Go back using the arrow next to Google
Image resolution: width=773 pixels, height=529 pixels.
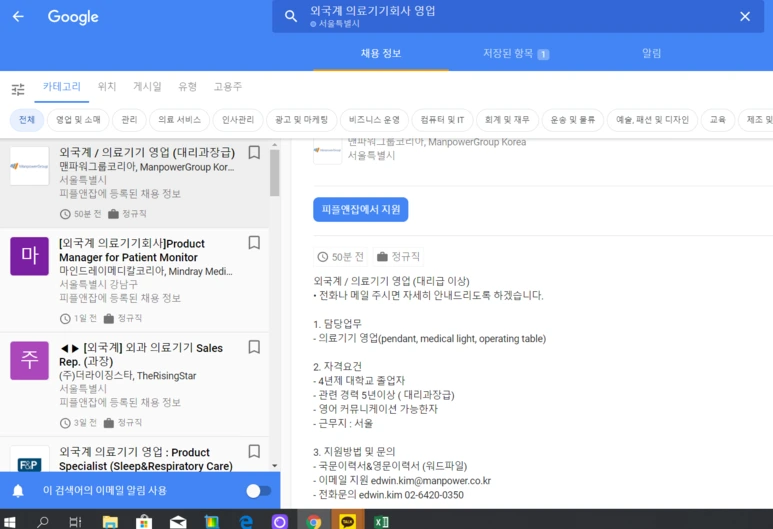click(x=18, y=17)
